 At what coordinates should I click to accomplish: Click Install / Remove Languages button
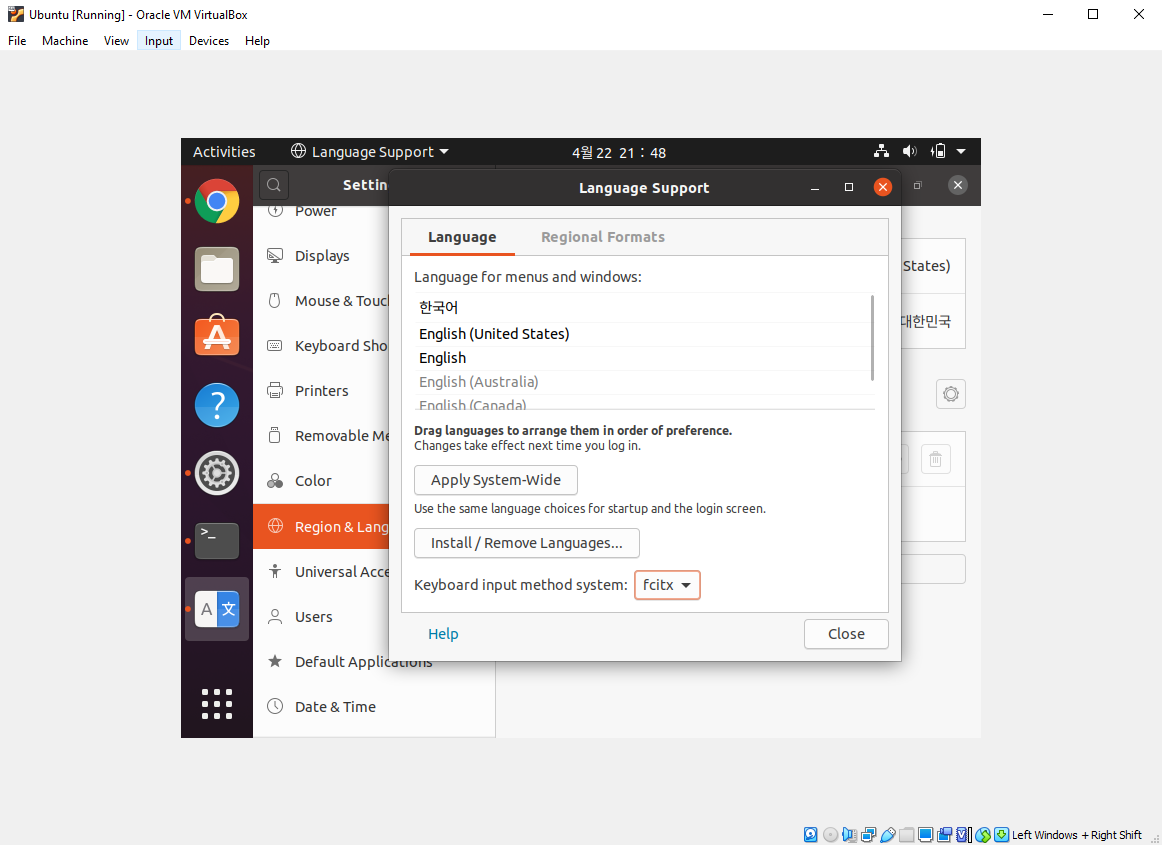click(x=527, y=543)
